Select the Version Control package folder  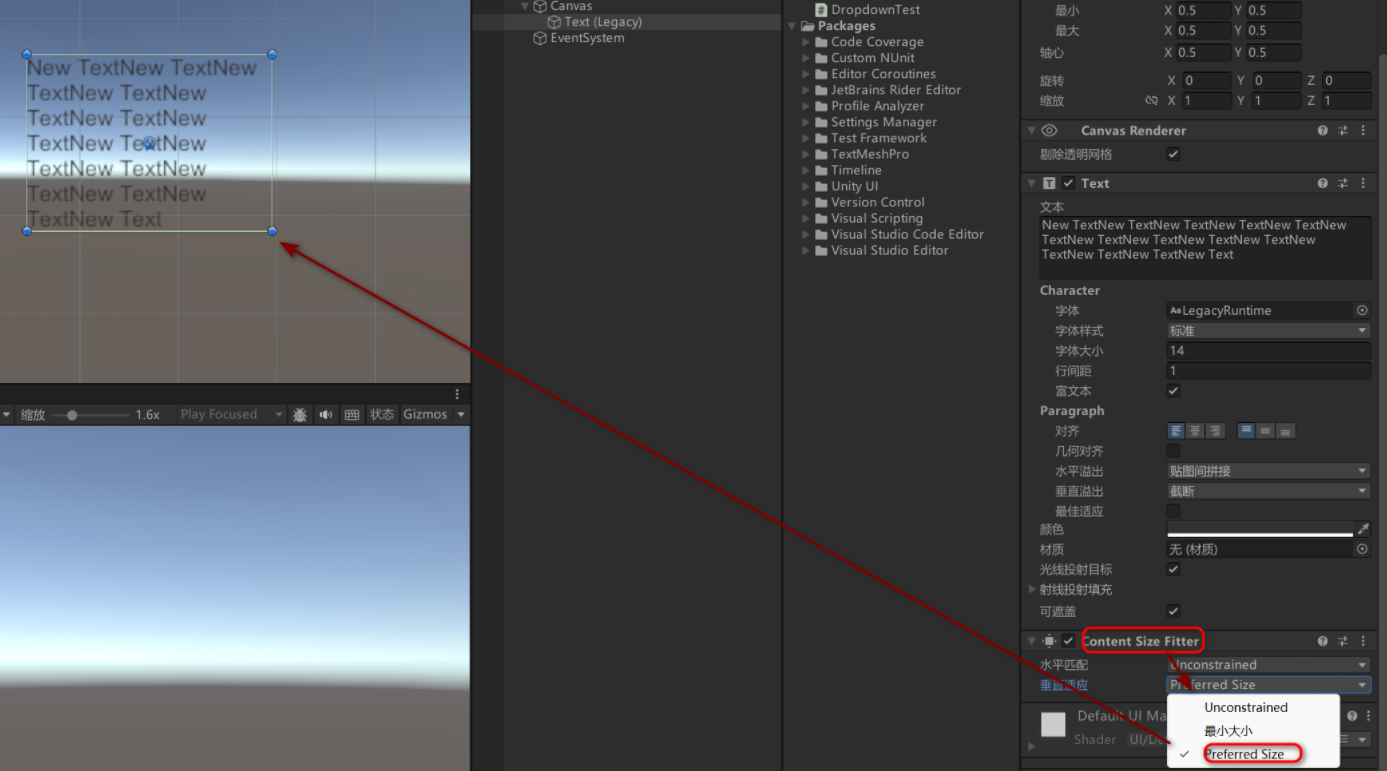click(x=877, y=202)
